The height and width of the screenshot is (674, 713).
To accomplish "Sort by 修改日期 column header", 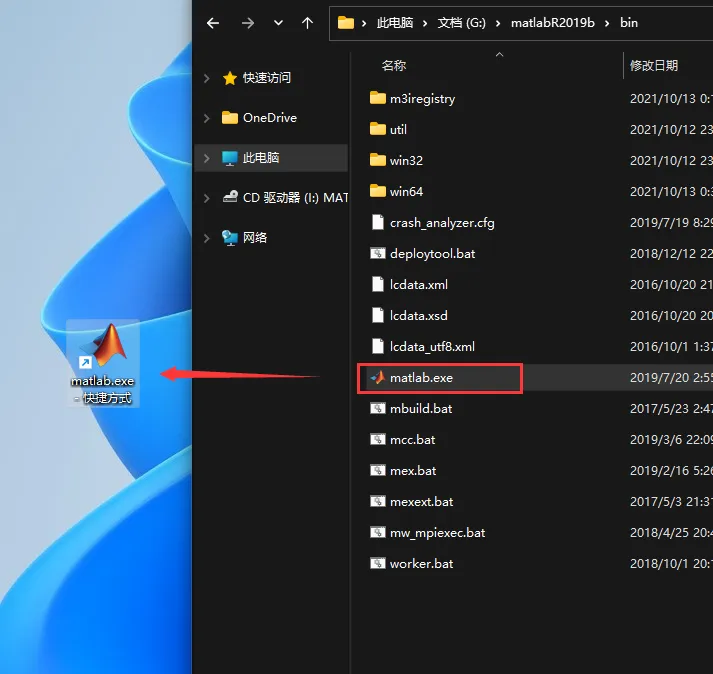I will [x=653, y=65].
